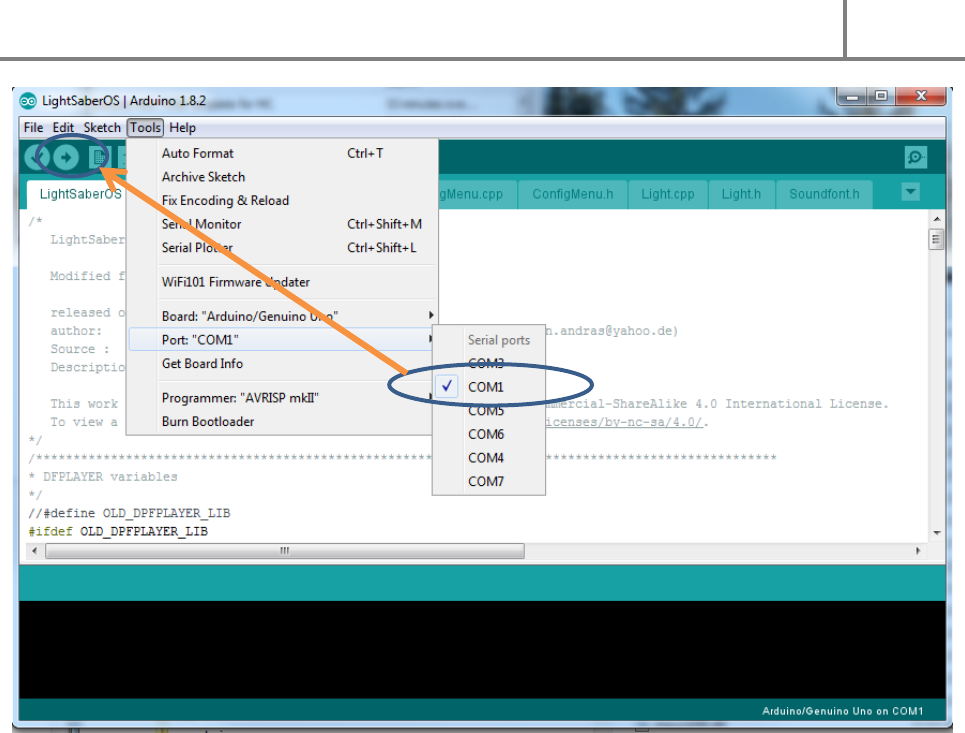Open the Help menu

point(182,127)
